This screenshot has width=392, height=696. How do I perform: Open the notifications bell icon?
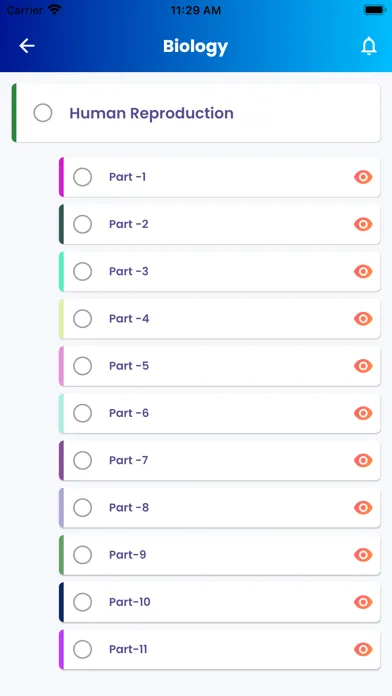pos(368,46)
